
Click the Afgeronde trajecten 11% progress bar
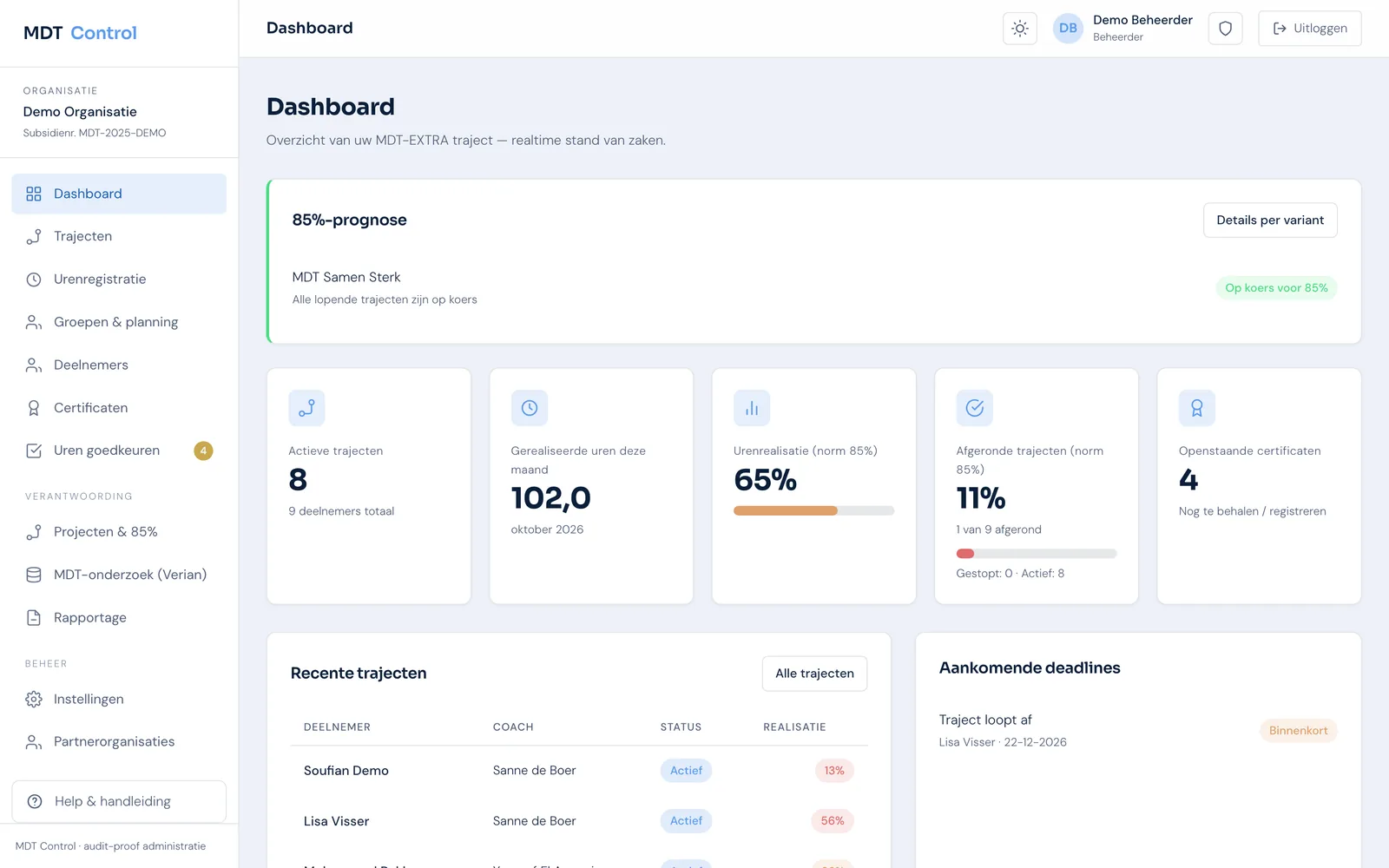coord(1037,554)
